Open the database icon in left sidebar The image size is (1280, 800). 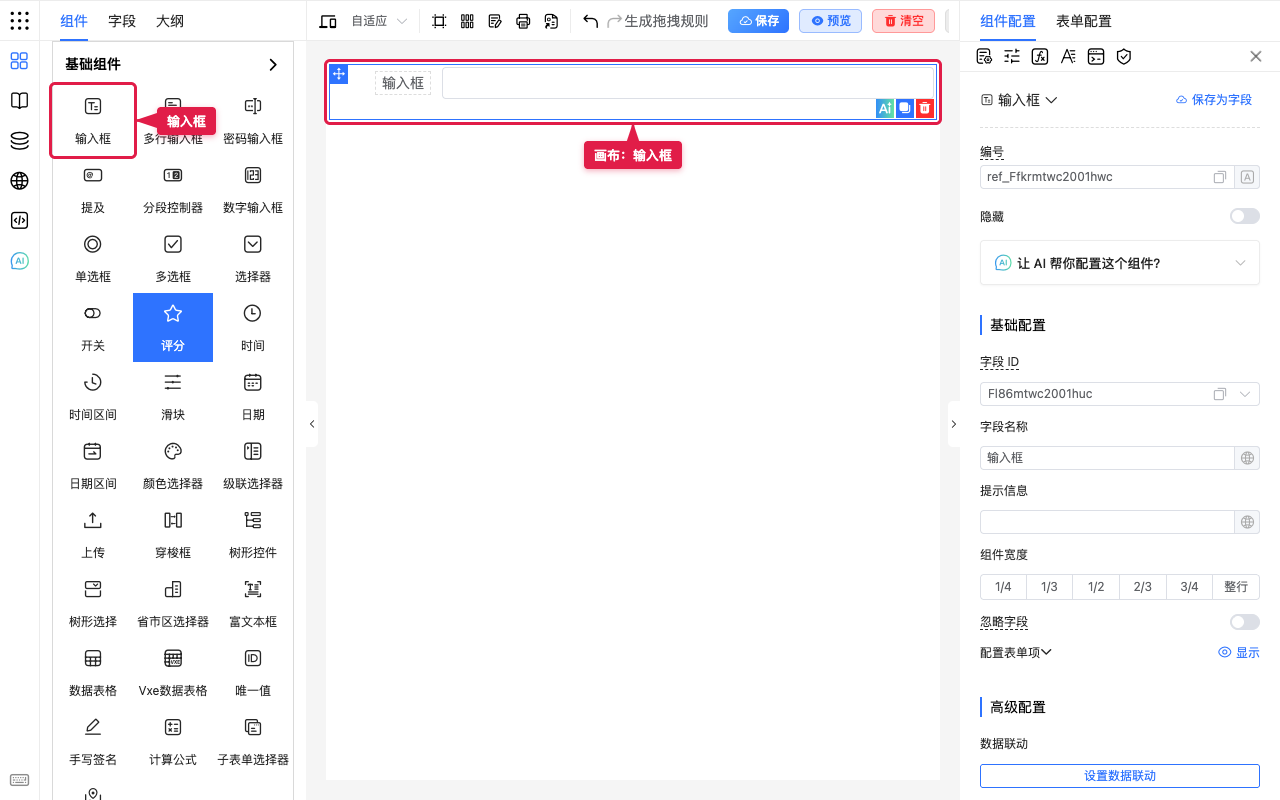[x=19, y=141]
